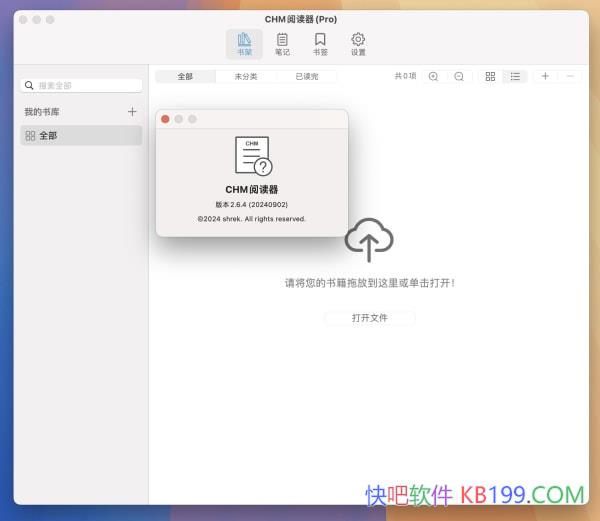Click the zoom out magnifier icon
This screenshot has height=521, width=600.
tap(459, 76)
